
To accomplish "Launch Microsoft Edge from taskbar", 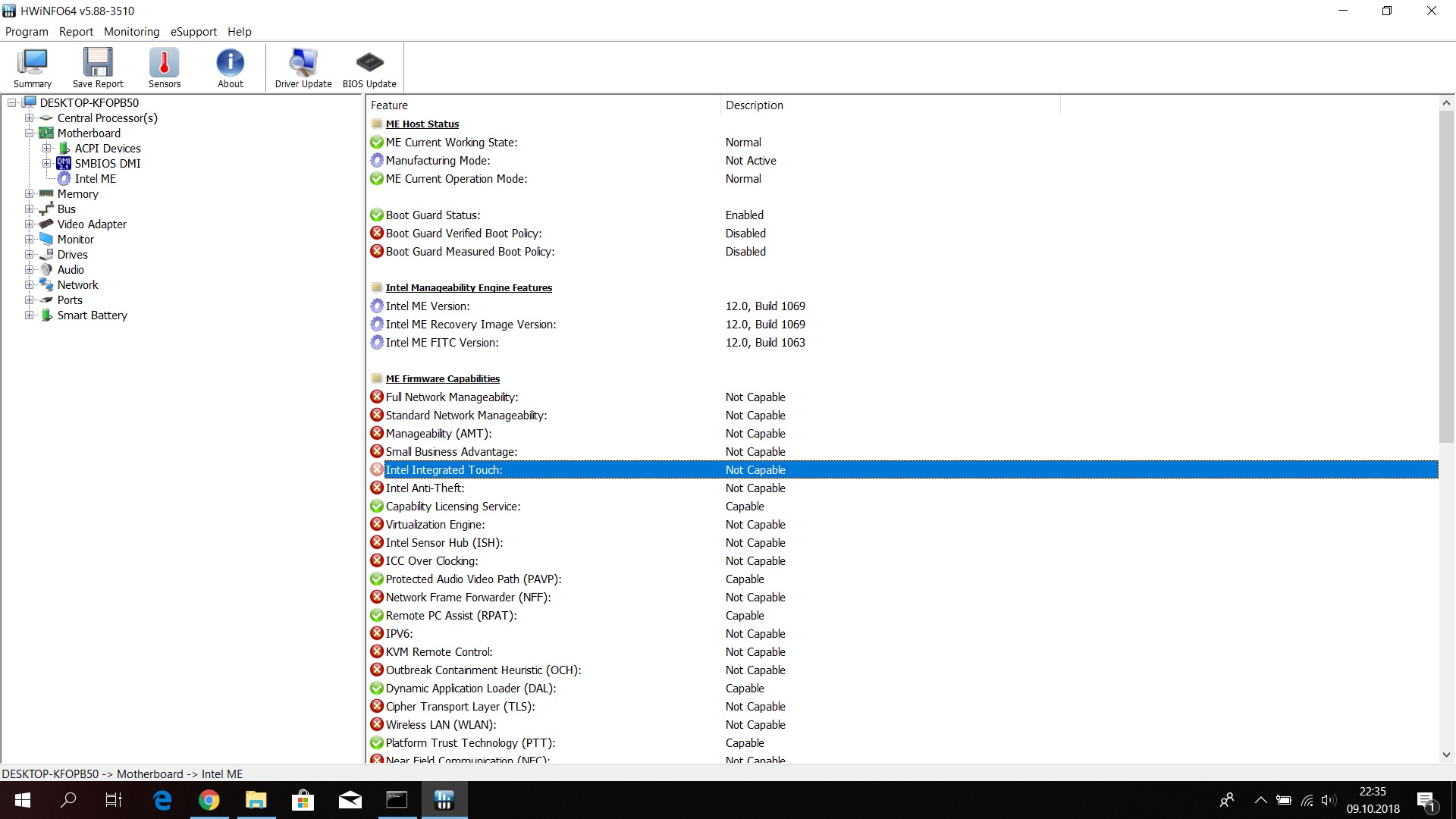I will click(x=162, y=800).
